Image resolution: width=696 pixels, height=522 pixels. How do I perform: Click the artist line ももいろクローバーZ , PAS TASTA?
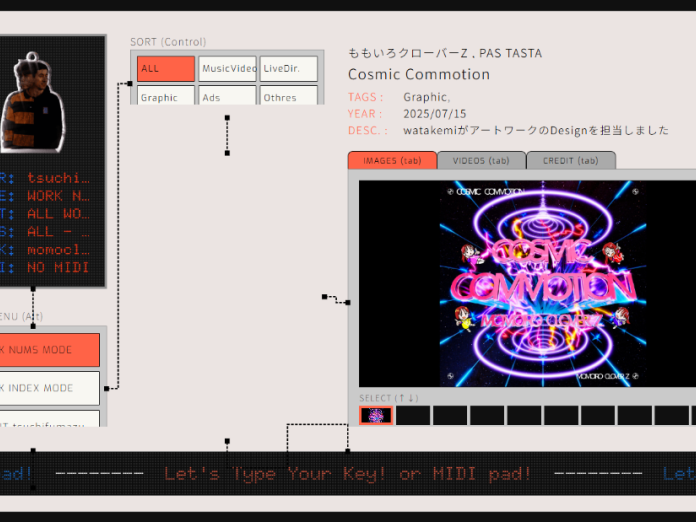coord(445,53)
